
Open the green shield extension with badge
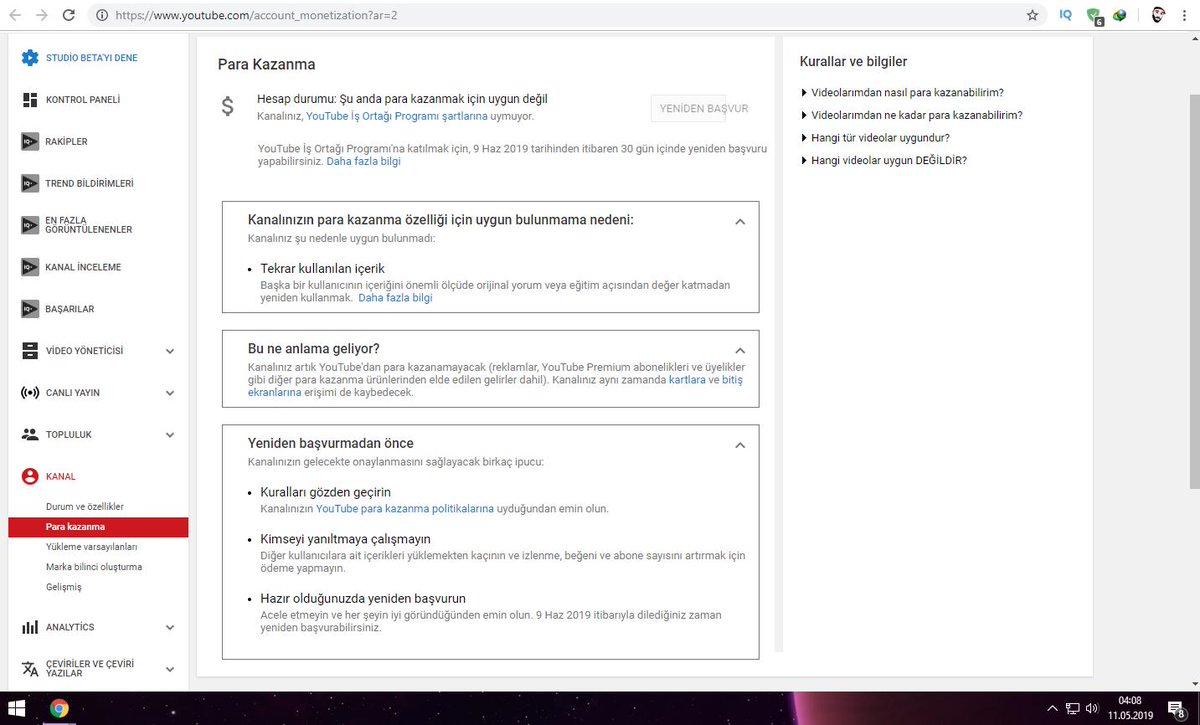1095,17
